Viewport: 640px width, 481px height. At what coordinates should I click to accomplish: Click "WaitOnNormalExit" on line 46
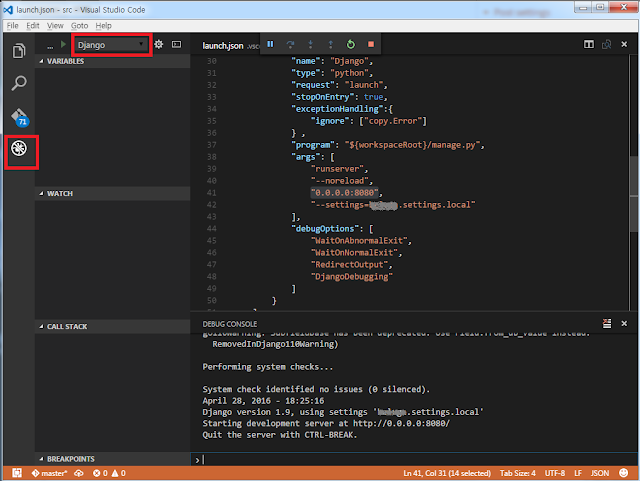(x=354, y=253)
